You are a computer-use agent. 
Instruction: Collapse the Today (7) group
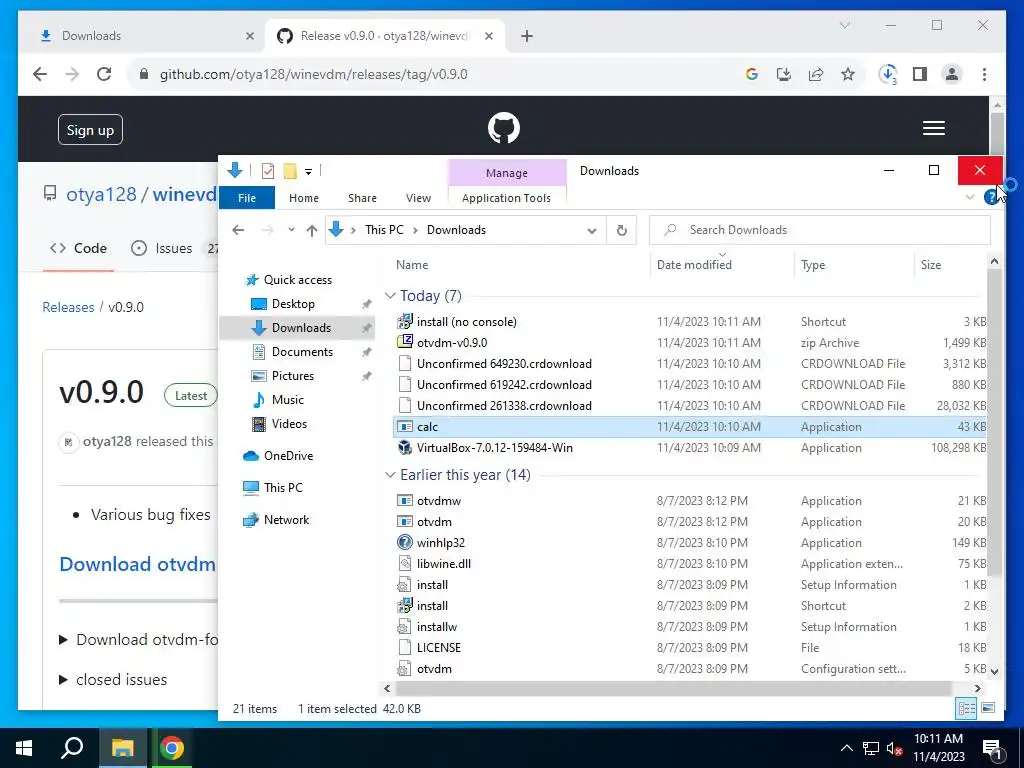390,296
